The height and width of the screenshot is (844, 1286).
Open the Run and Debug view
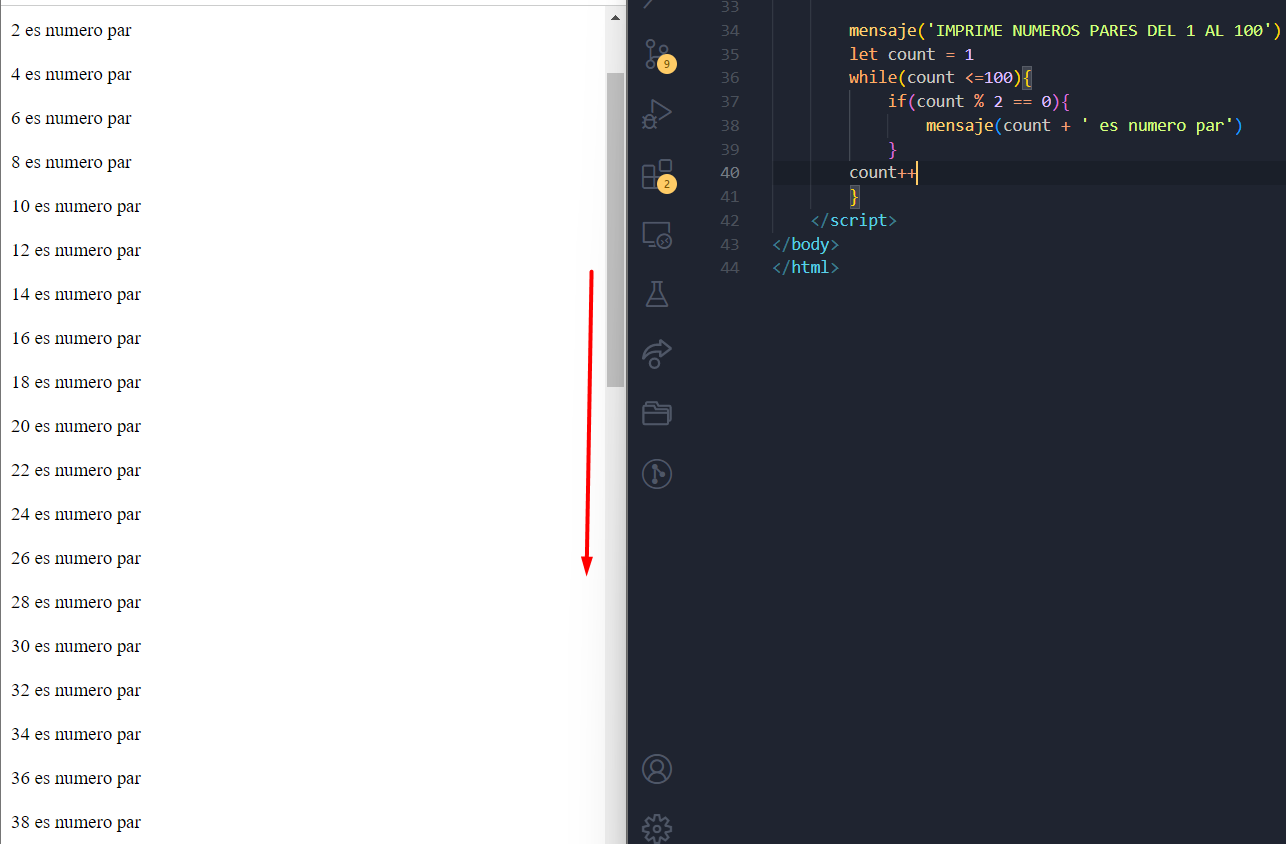click(657, 114)
